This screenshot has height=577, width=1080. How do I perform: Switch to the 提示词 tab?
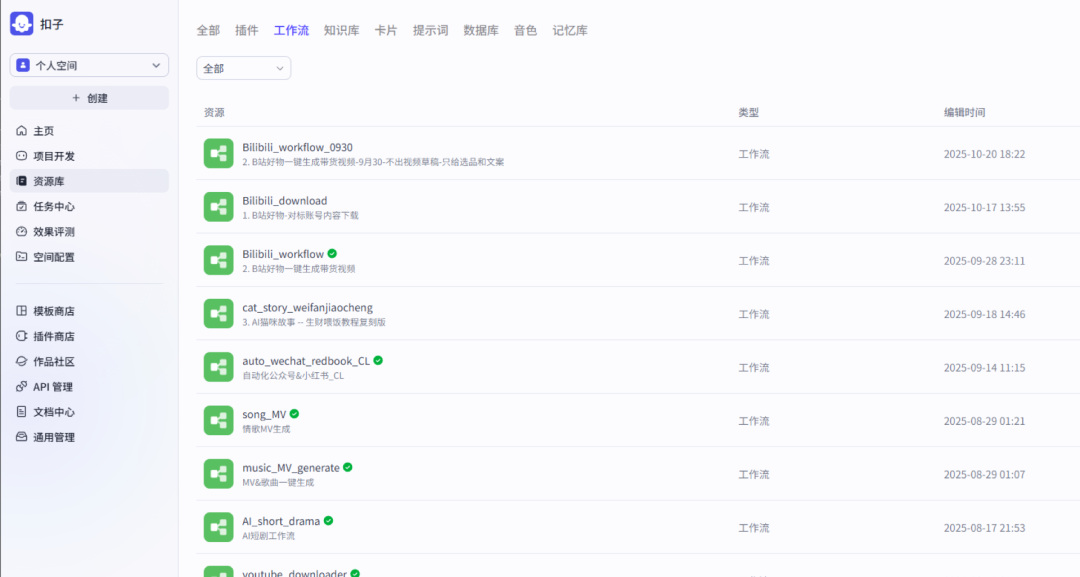[430, 30]
